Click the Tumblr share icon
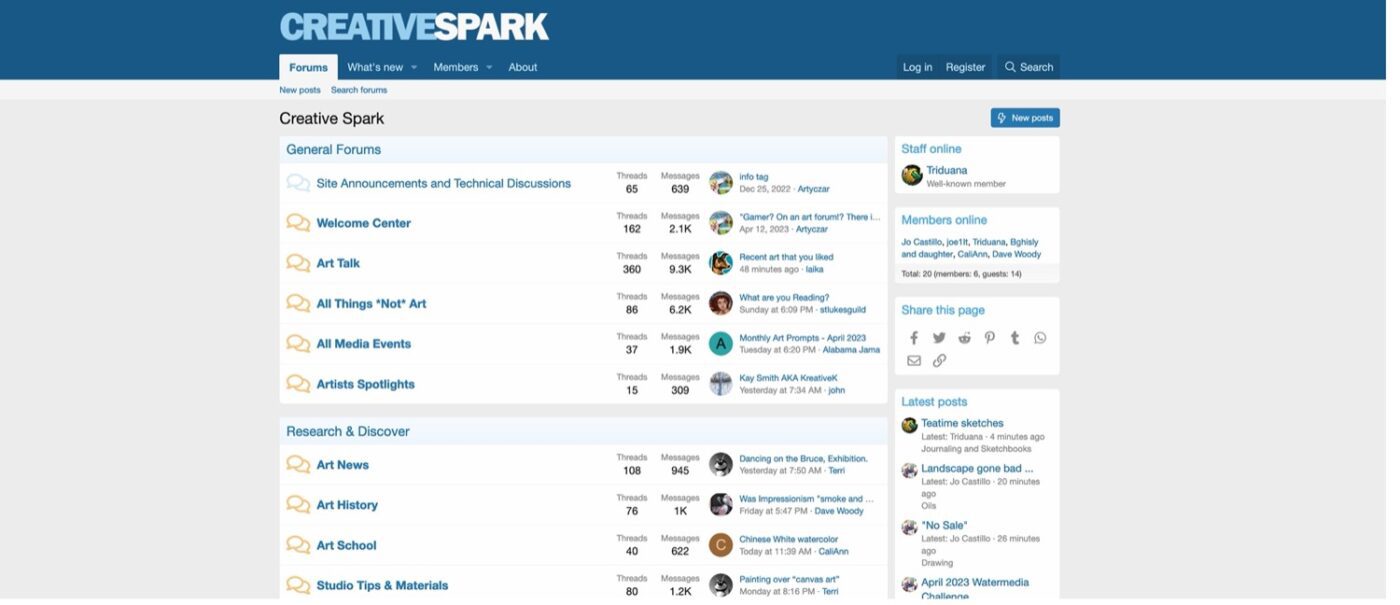 [x=1014, y=338]
